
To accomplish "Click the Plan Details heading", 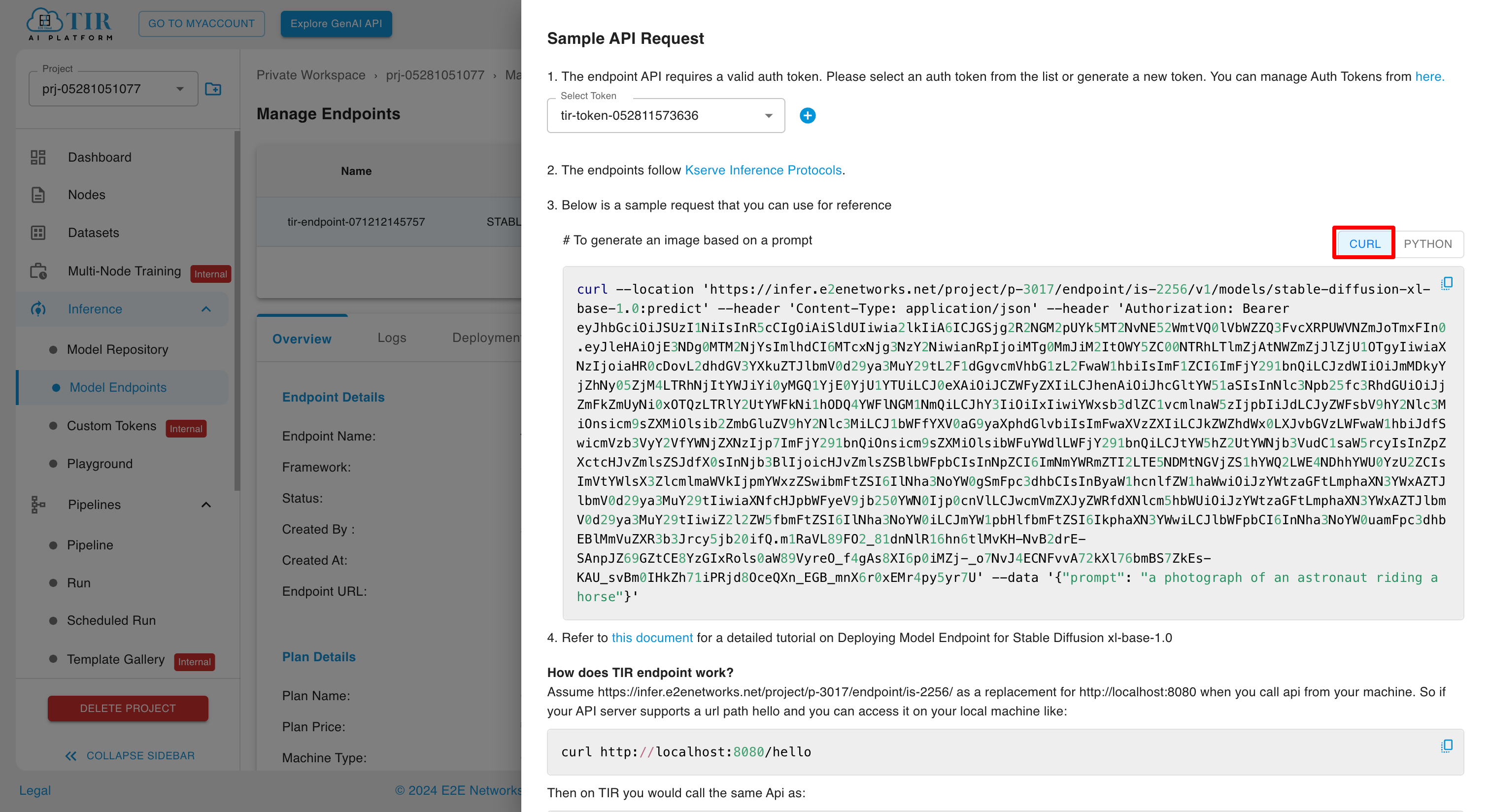I will tap(319, 657).
